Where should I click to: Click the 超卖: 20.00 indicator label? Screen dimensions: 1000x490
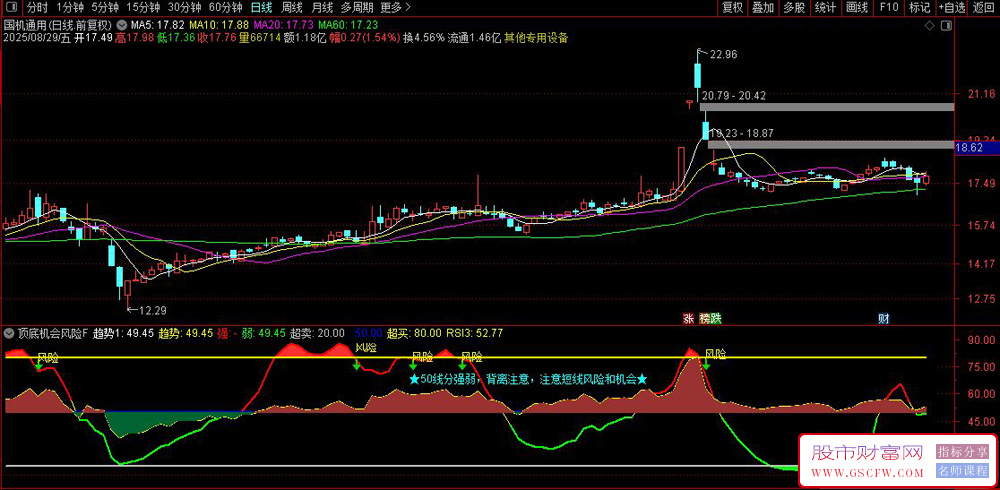click(317, 333)
